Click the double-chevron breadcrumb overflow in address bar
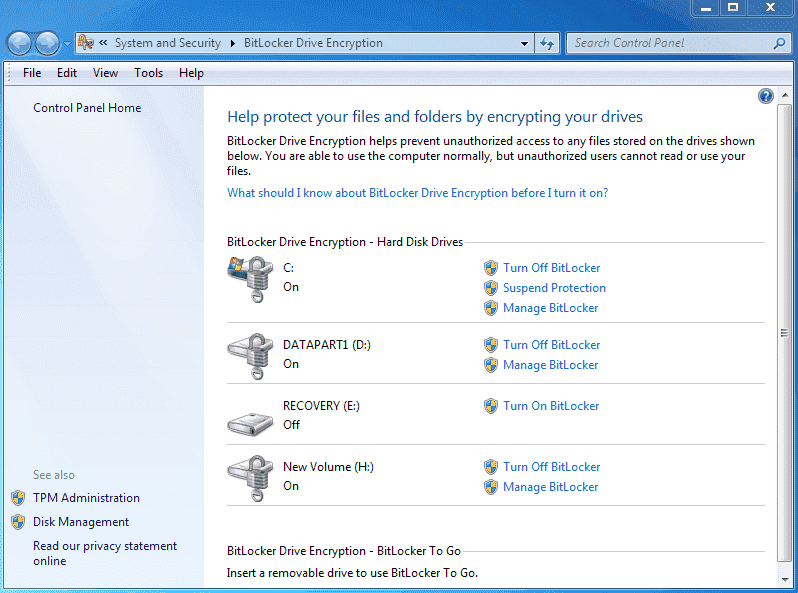Screen dimensions: 798x593 pos(103,43)
